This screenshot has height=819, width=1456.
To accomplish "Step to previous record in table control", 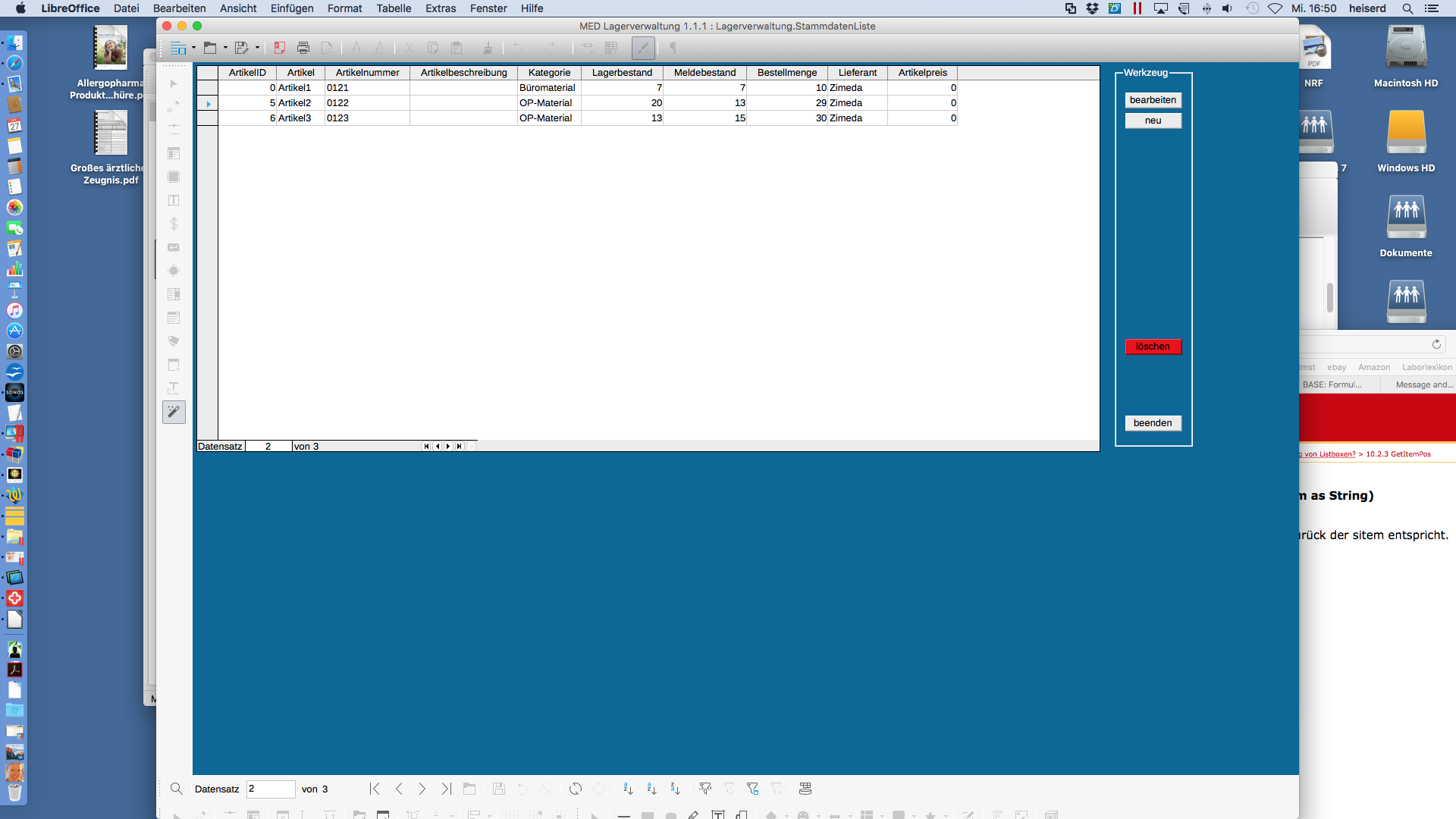I will coord(438,446).
